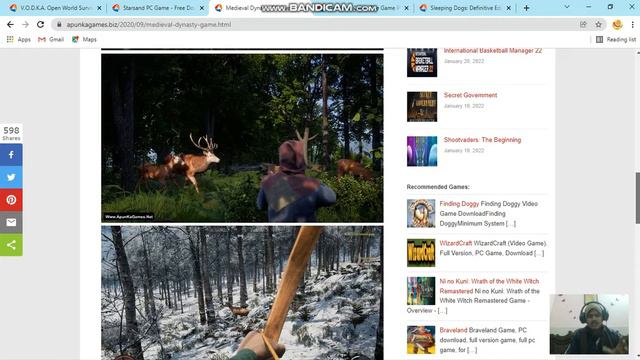Click the Braveland thumbnail
The image size is (640, 360).
[421, 340]
